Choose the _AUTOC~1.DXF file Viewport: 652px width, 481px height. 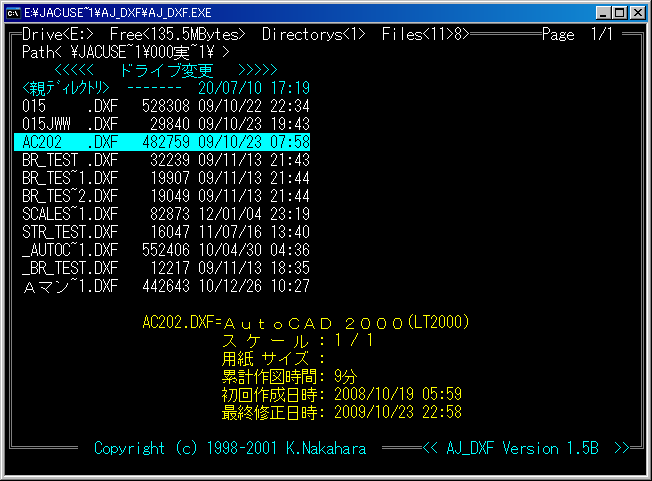165,250
